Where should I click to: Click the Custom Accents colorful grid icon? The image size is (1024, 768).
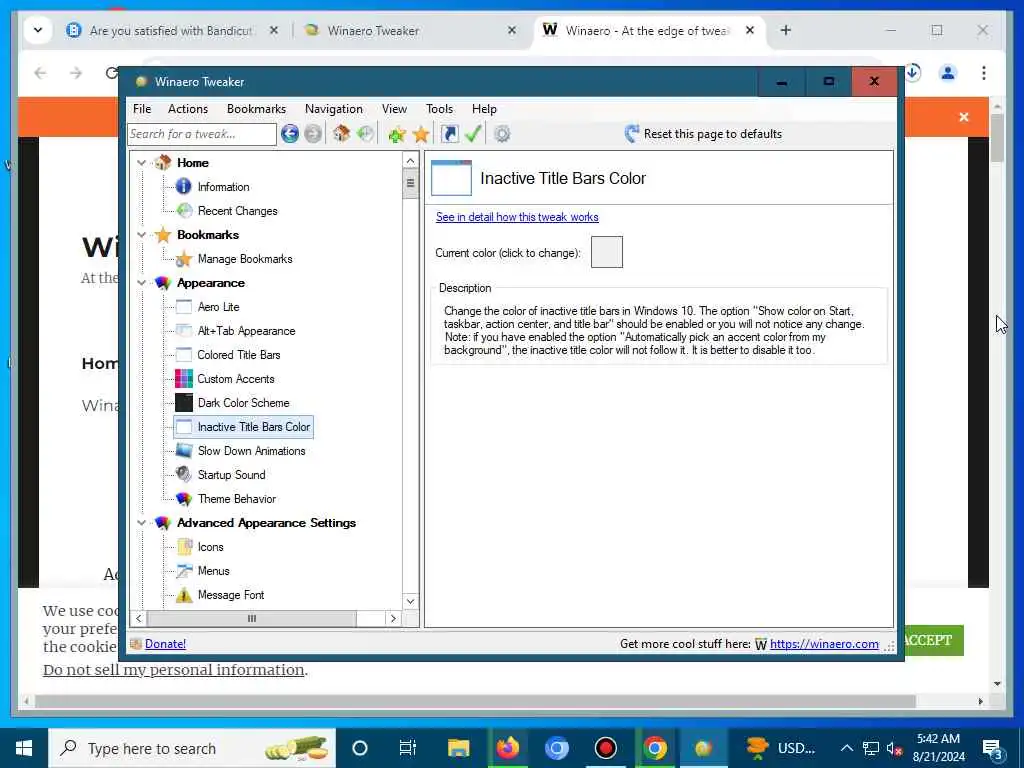point(184,379)
